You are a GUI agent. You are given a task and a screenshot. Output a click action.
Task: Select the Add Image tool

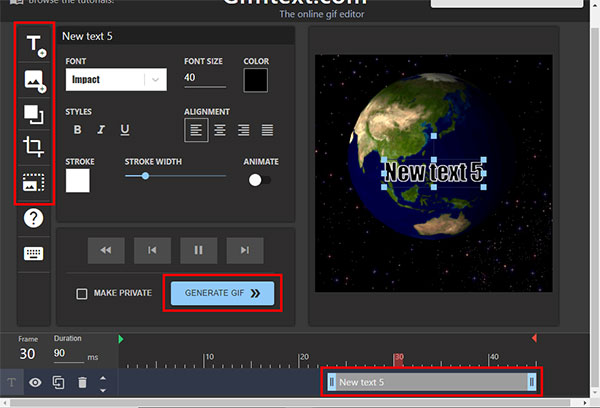[34, 80]
